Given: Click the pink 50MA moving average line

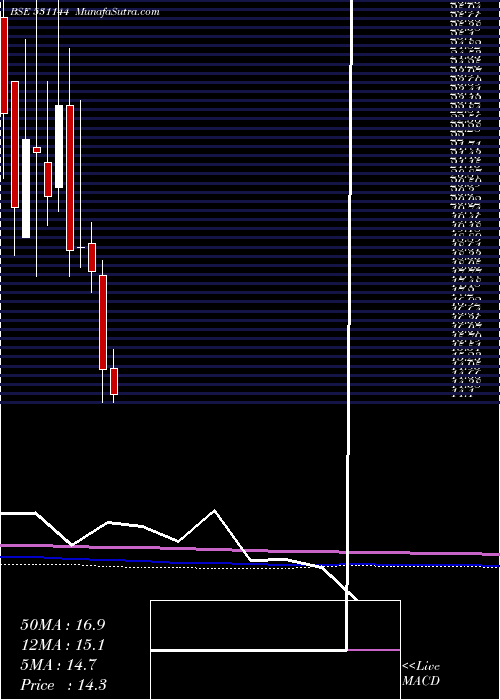Looking at the screenshot, I should (250, 550).
